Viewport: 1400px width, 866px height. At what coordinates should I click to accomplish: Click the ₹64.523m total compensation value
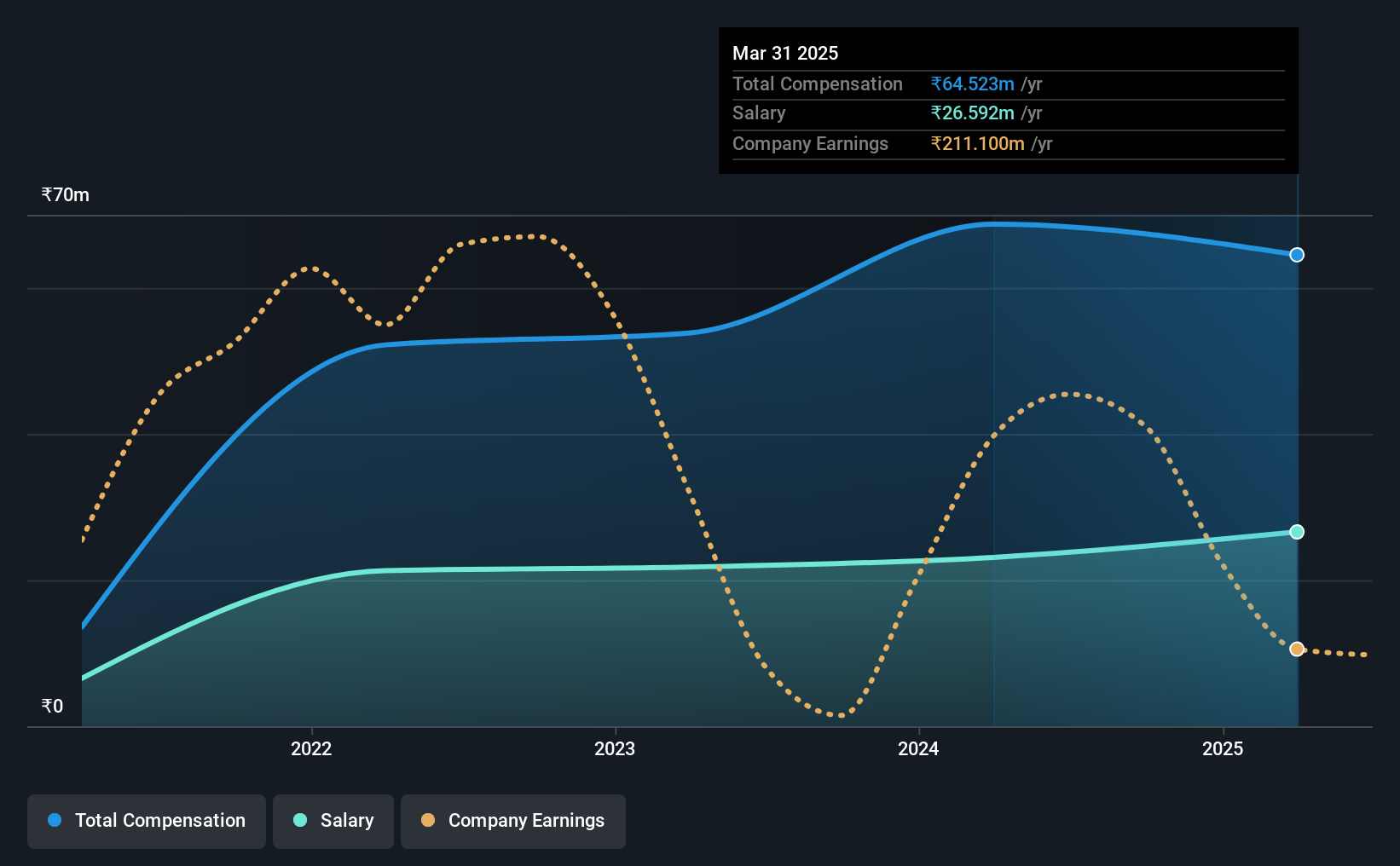(973, 84)
